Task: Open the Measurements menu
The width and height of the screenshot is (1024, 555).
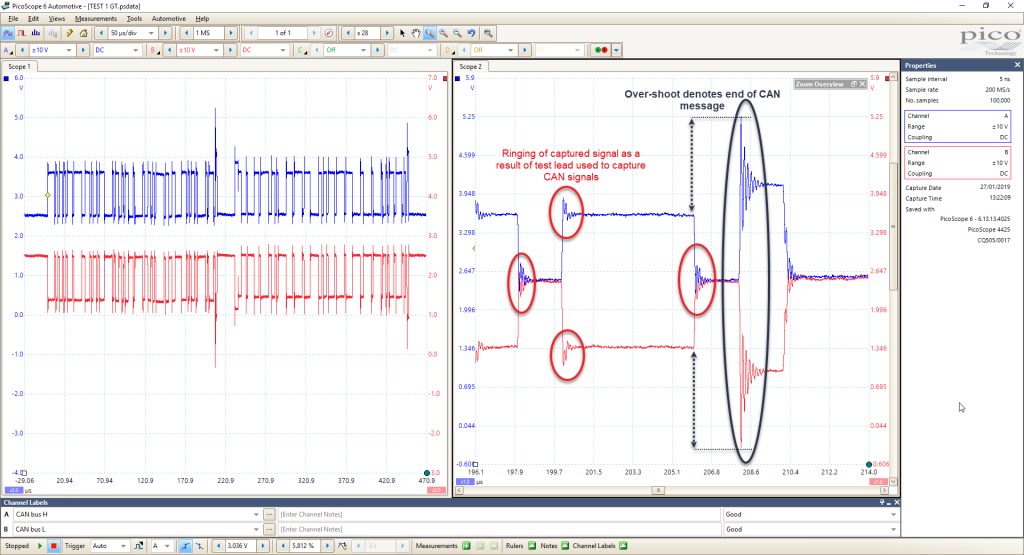Action: (95, 18)
